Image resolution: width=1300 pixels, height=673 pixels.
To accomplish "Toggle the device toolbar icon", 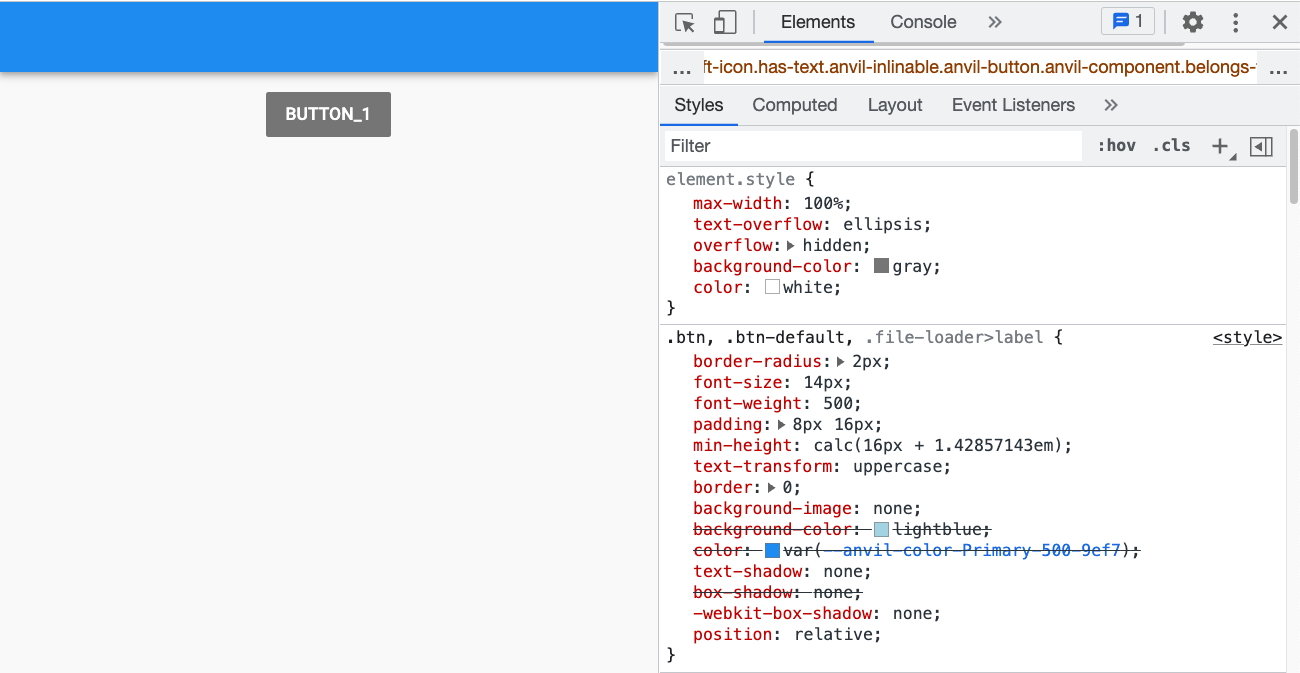I will 725,22.
